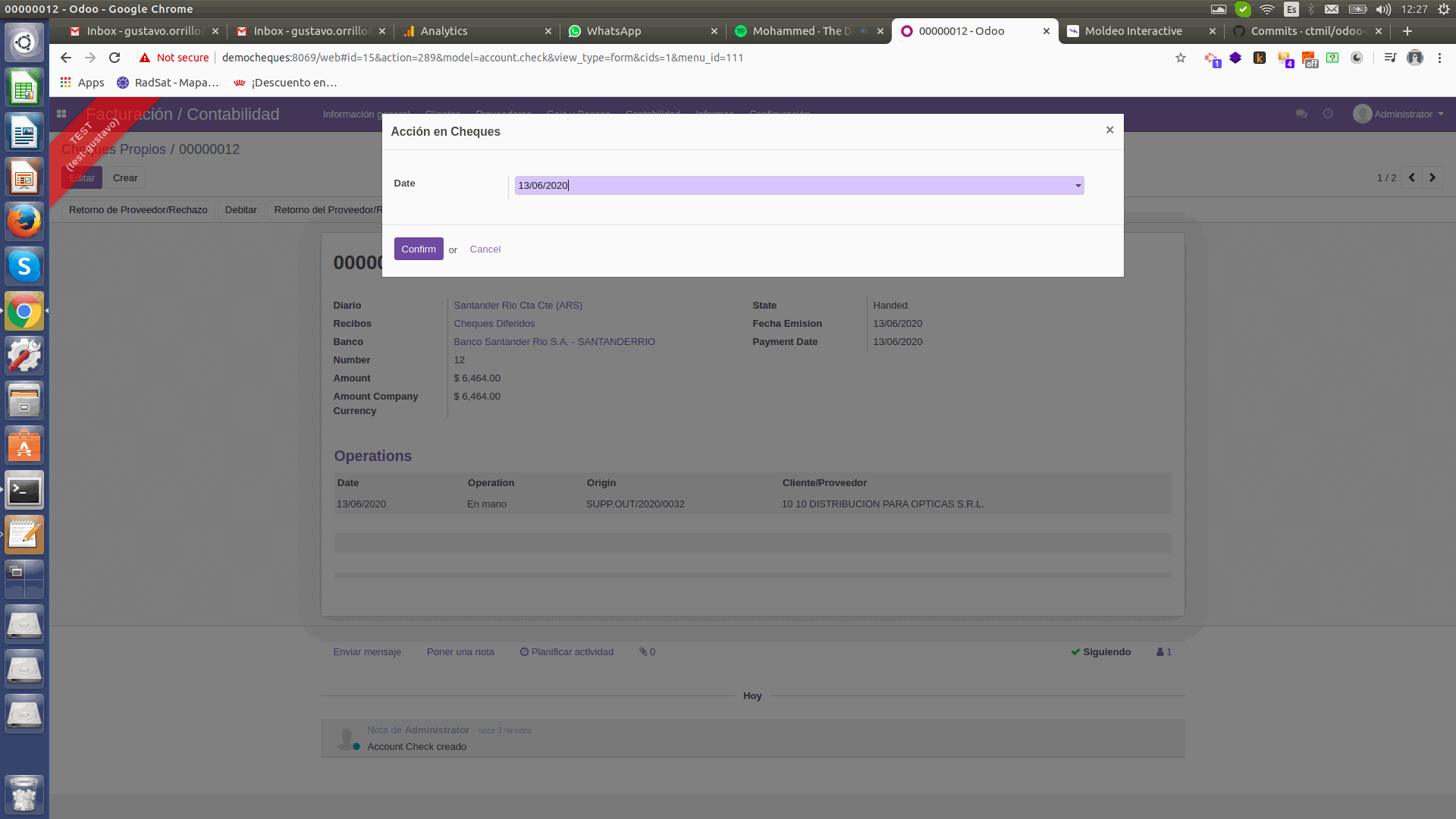
Task: Close the Acción en Cheques dialog
Action: (1109, 130)
